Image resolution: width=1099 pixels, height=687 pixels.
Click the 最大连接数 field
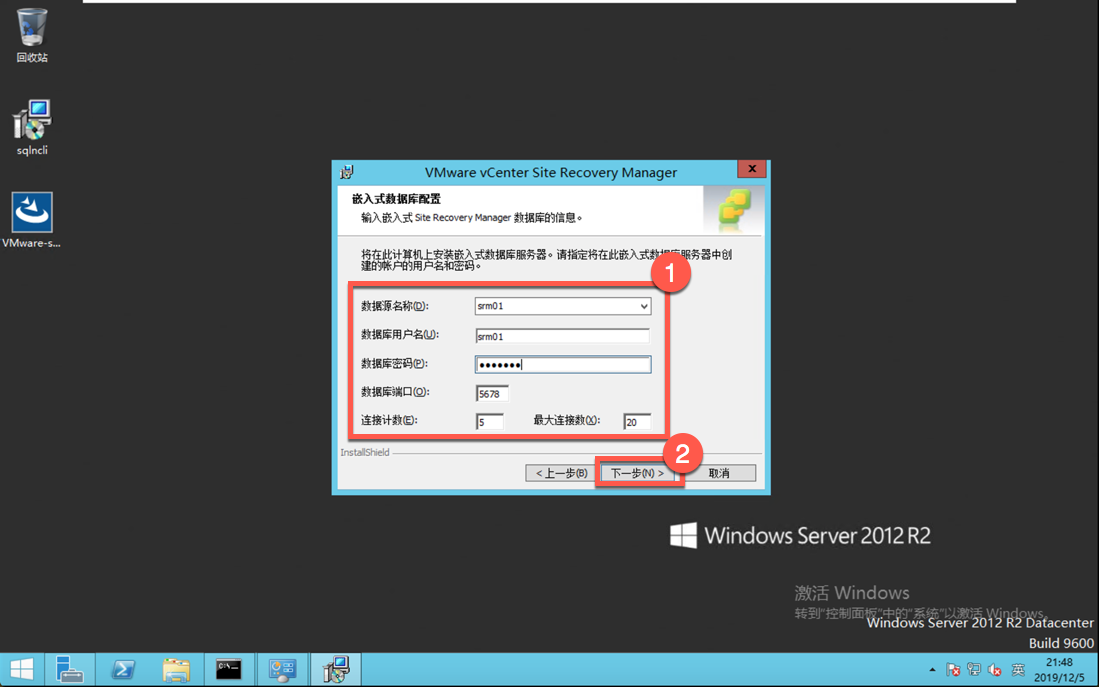[637, 421]
